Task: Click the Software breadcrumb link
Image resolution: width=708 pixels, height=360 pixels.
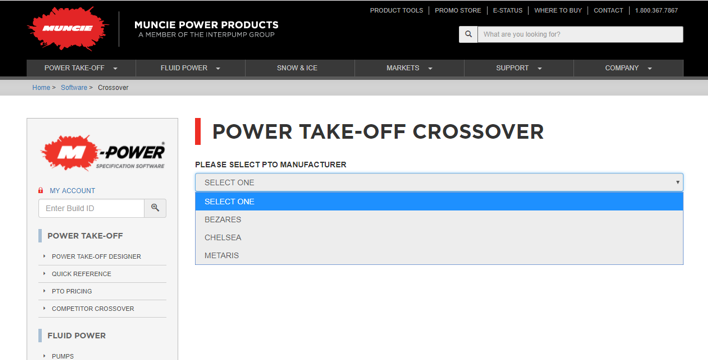Action: click(74, 88)
